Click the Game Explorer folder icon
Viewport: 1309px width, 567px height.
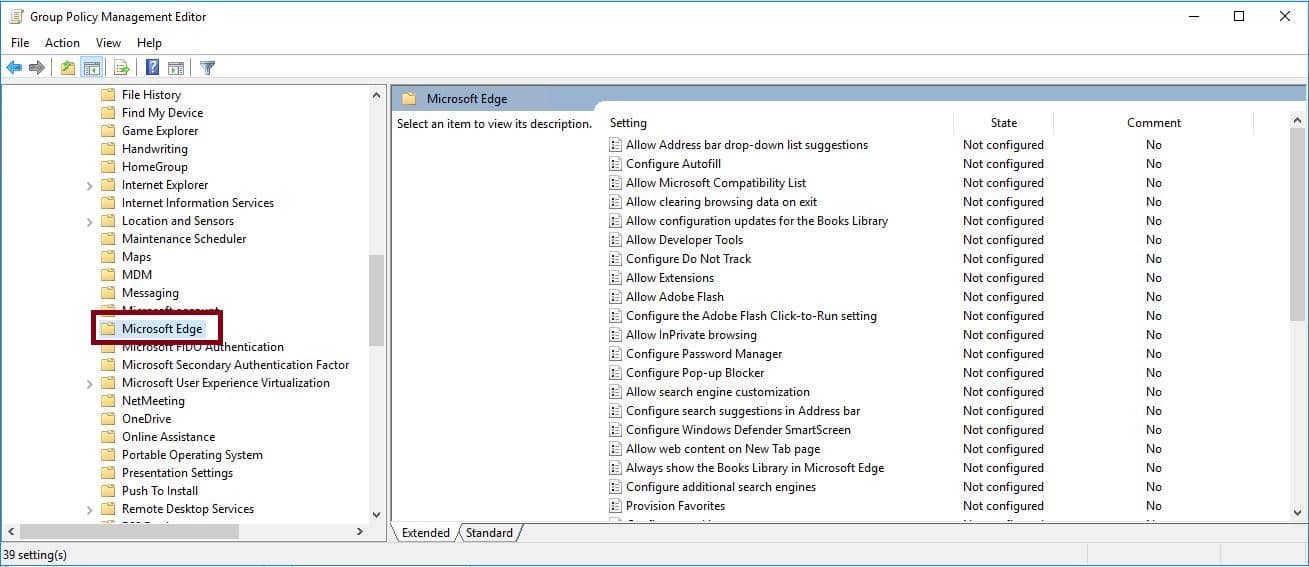[x=108, y=131]
